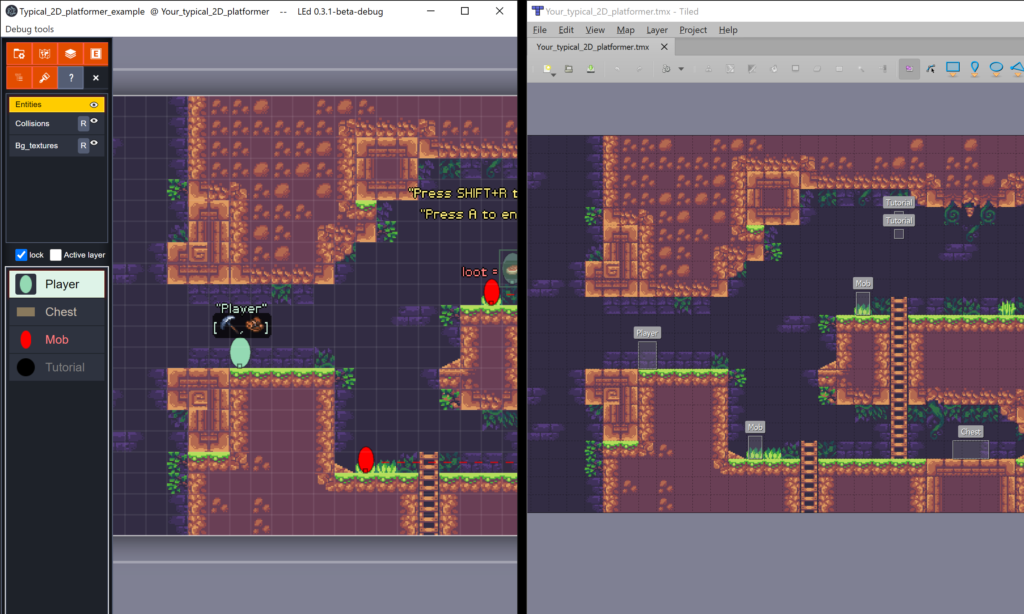Screen dimensions: 1024x614
Task: Close the Your_typical_2D_platformer.tmx tab
Action: 664,47
